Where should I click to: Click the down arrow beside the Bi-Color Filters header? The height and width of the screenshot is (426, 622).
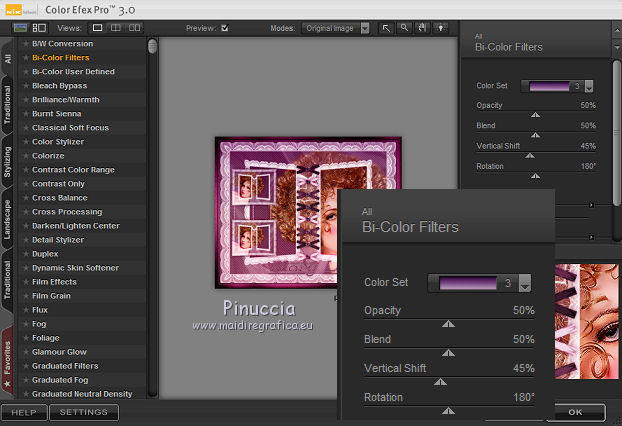click(617, 47)
